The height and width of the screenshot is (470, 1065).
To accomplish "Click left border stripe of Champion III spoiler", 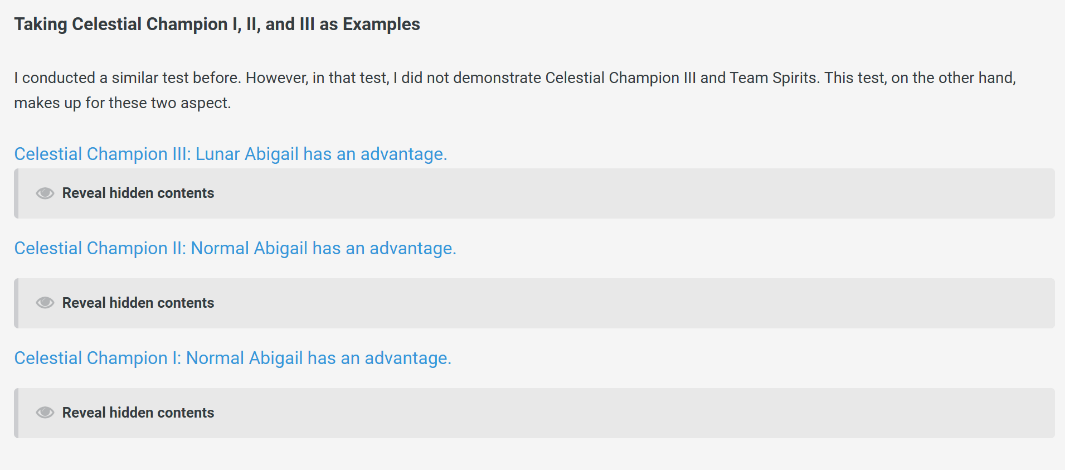I will [16, 193].
